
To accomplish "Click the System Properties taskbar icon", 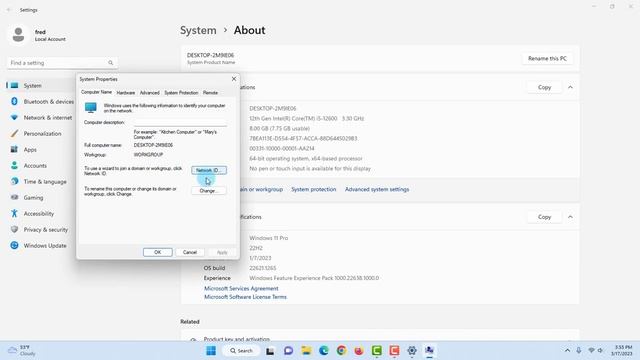I will [x=429, y=351].
